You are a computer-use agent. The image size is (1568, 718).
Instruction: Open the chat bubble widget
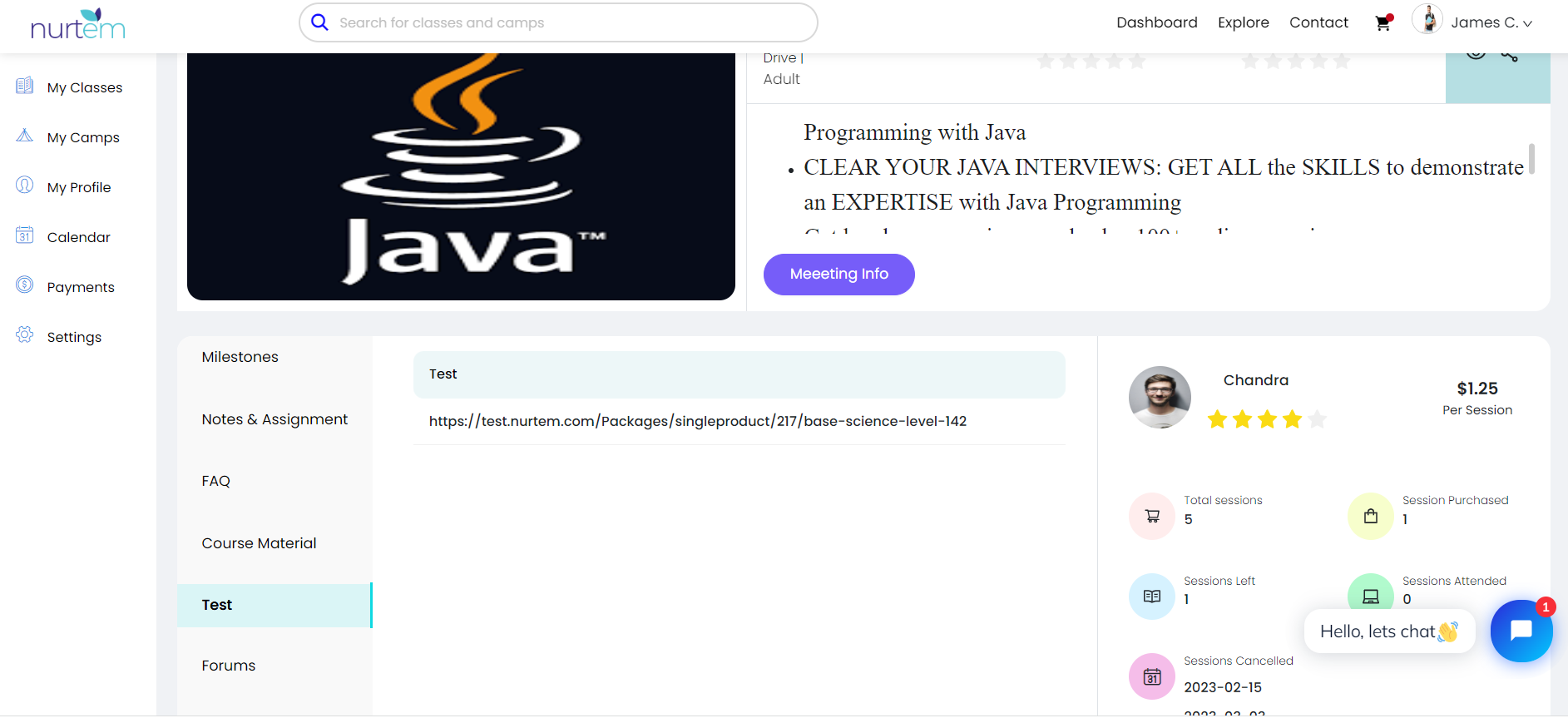(x=1521, y=631)
